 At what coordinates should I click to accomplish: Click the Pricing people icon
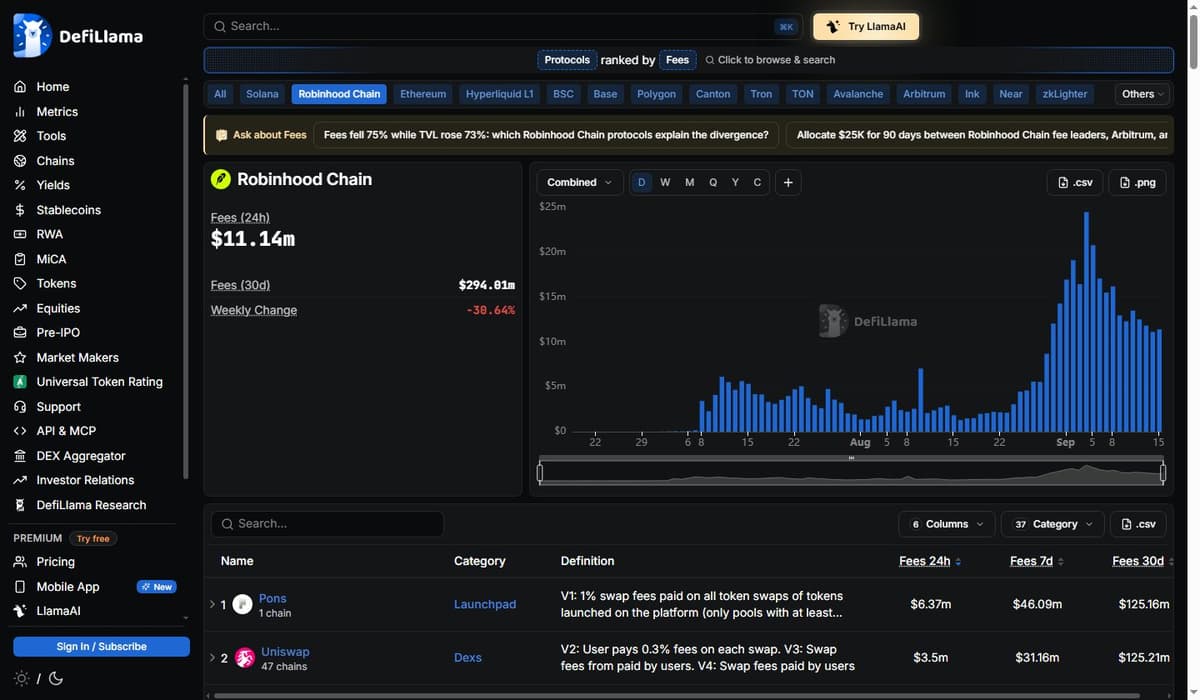pyautogui.click(x=20, y=562)
